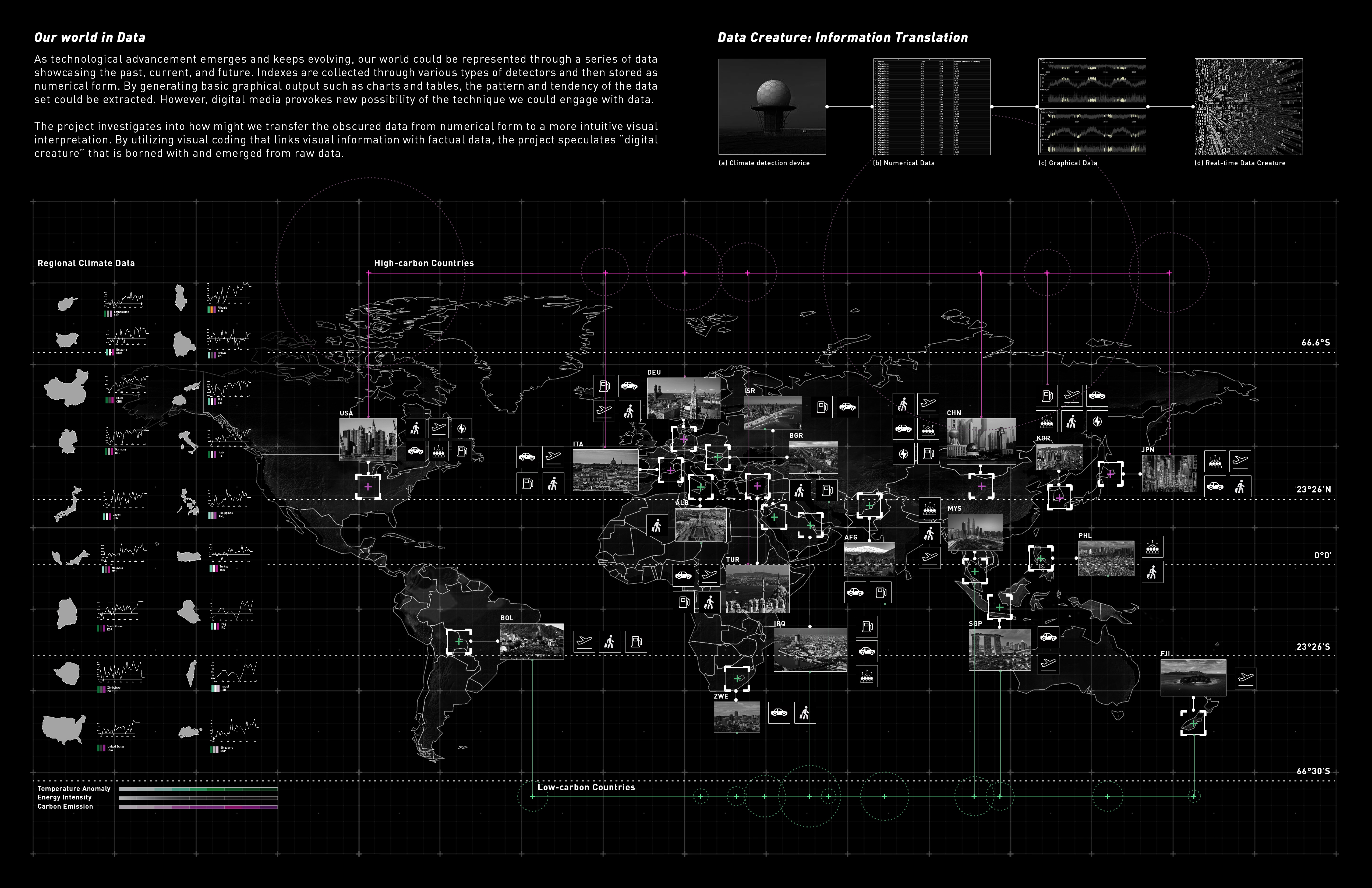Open the Real-time Data Creature image
This screenshot has width=1372, height=888.
pos(1248,107)
